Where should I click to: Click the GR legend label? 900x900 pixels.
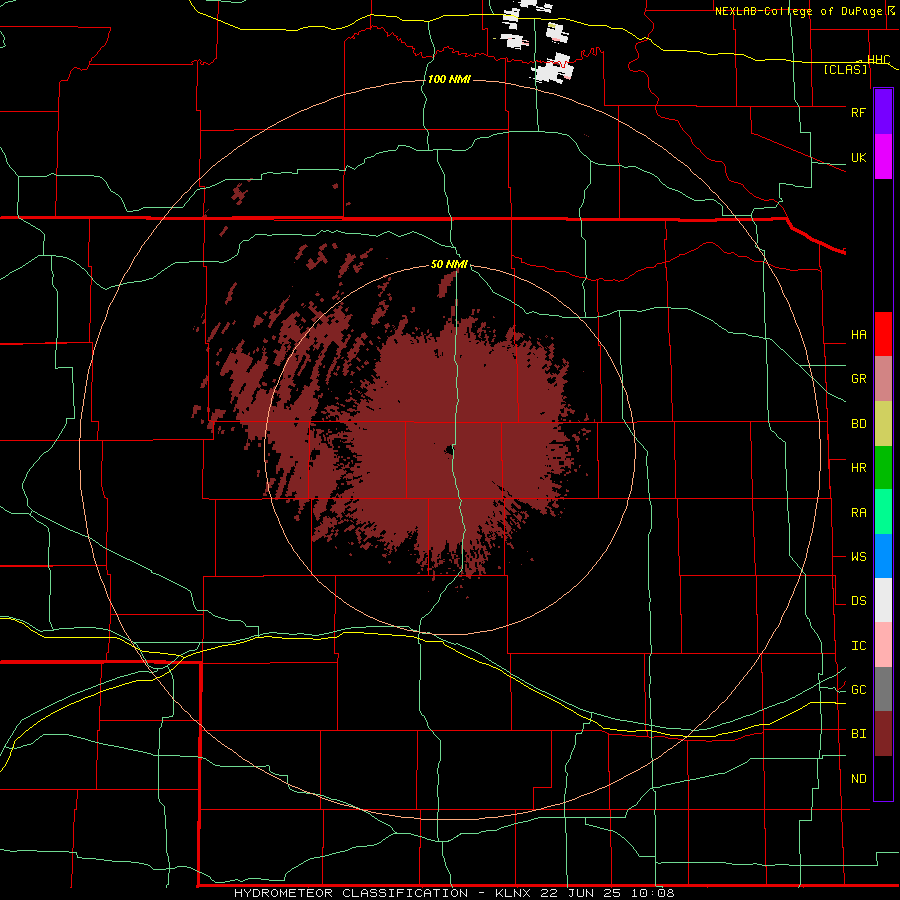click(858, 379)
